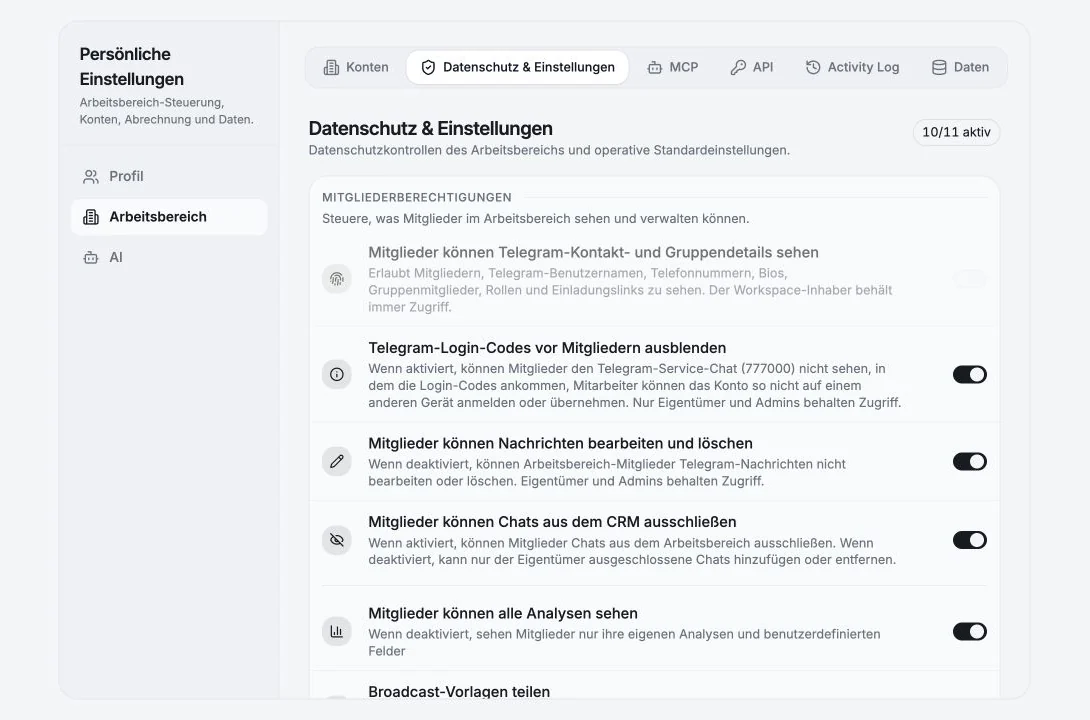Select the Datenschutz & Einstellungen tab
The height and width of the screenshot is (720, 1090).
517,67
